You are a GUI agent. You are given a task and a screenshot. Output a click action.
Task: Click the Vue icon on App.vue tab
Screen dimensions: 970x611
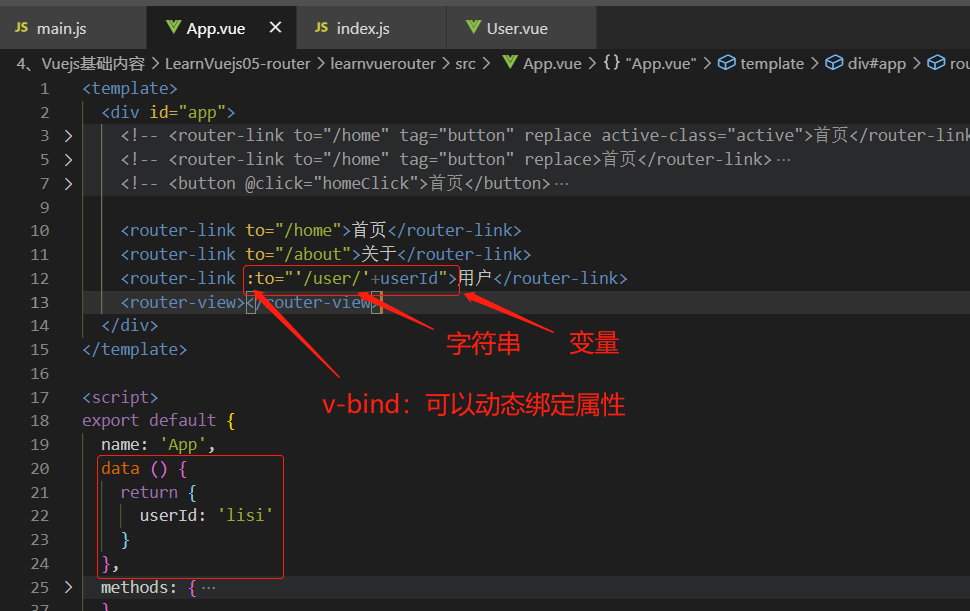[173, 27]
